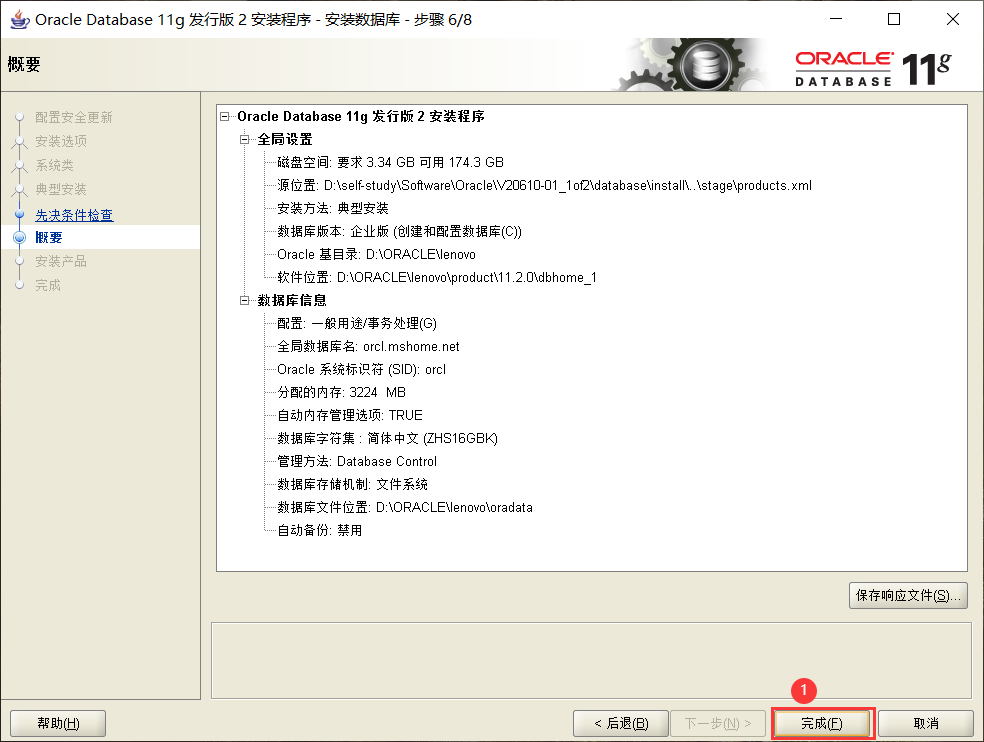
Task: Click 完成(F) to start installation
Action: click(x=822, y=723)
